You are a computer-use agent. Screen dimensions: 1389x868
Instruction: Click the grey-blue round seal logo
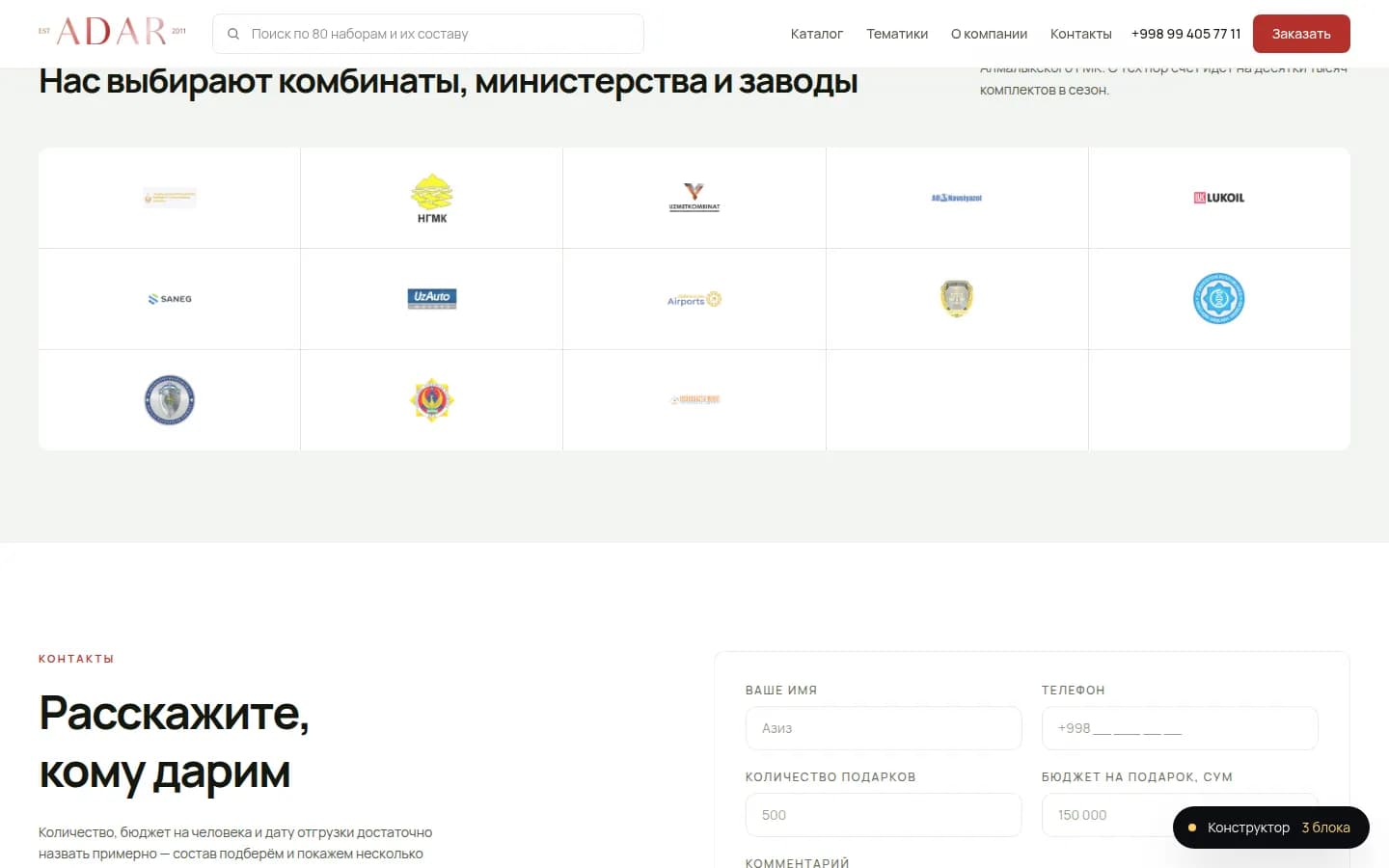(170, 400)
